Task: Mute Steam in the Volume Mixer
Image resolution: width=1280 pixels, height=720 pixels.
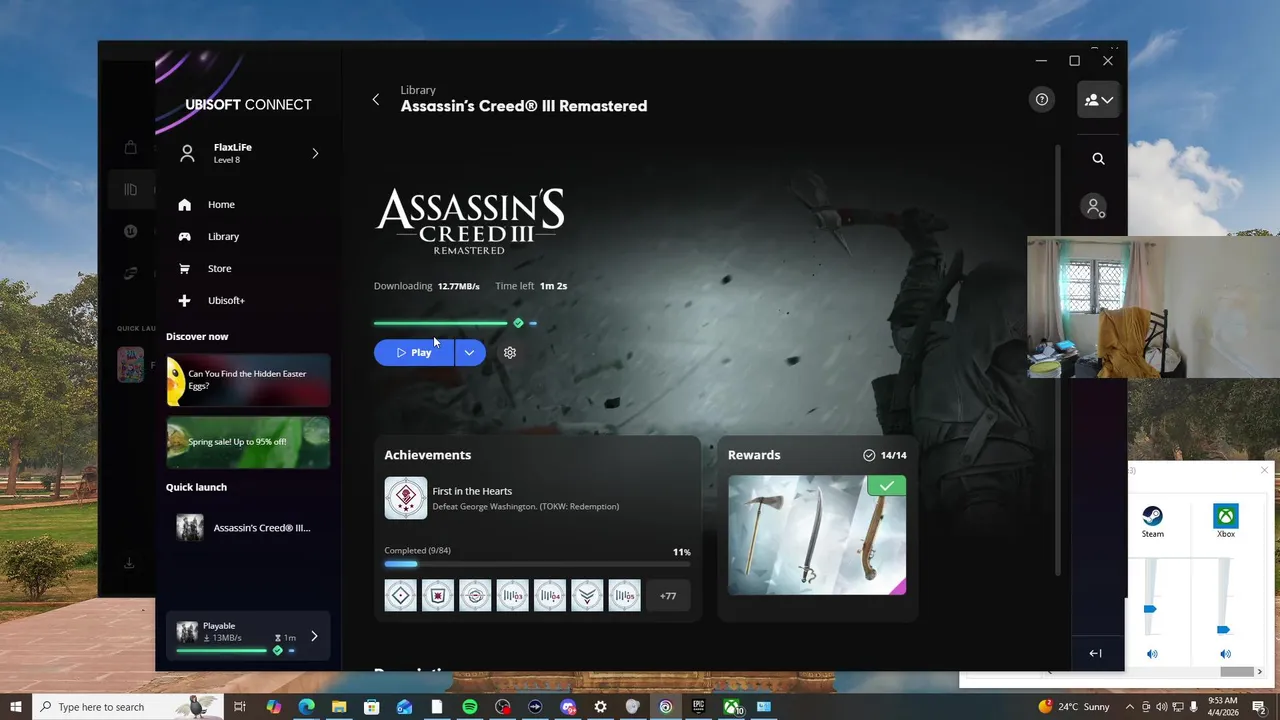Action: click(1152, 653)
